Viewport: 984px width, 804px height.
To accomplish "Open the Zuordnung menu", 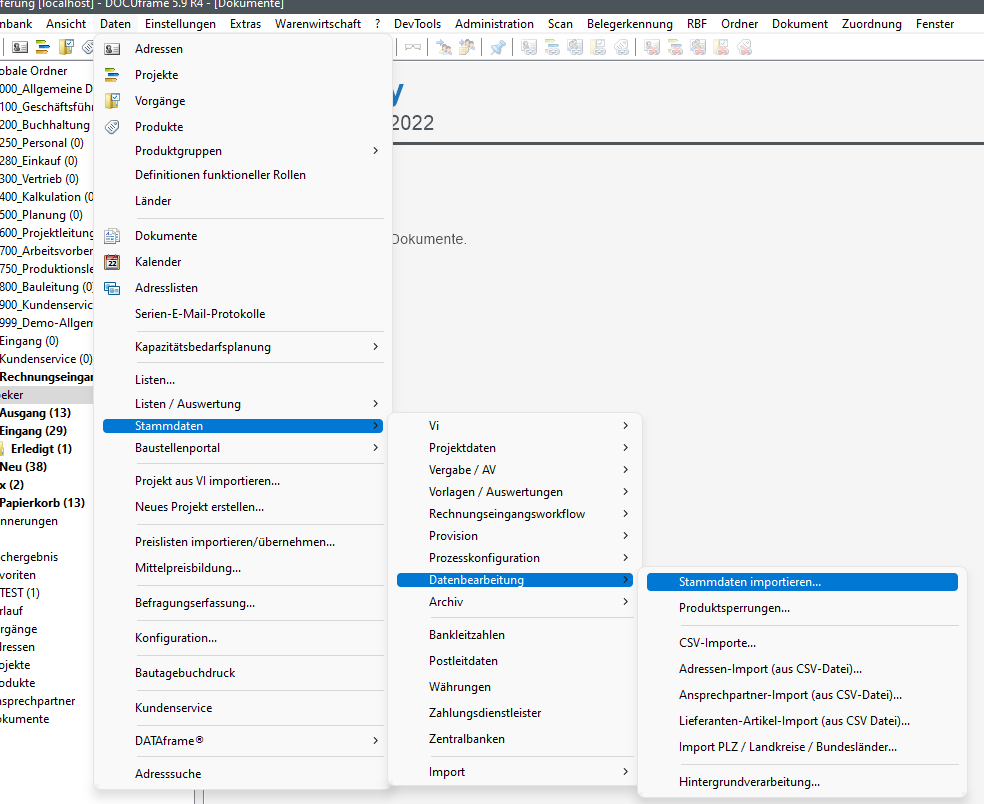I will pyautogui.click(x=872, y=24).
